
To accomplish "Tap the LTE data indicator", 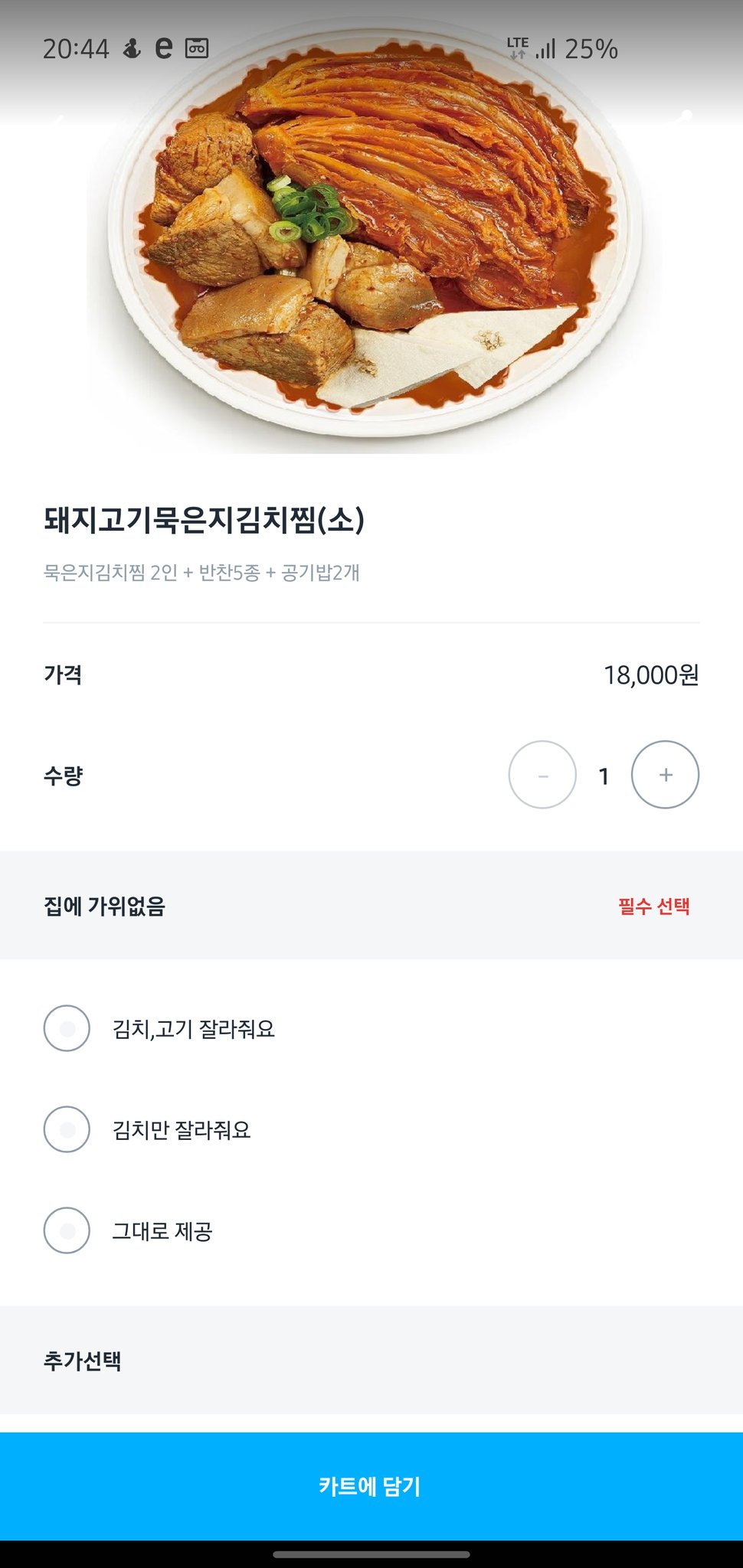I will (518, 47).
